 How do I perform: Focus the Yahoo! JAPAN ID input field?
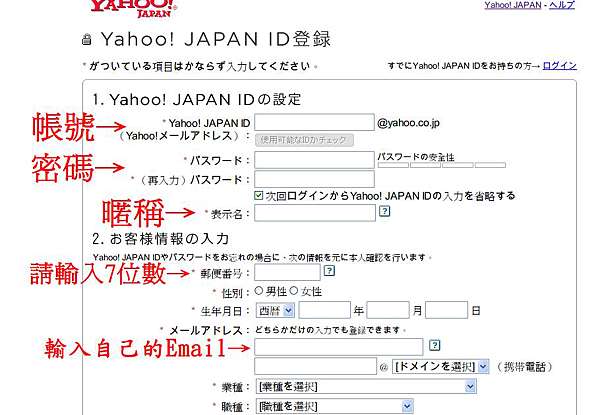[x=314, y=122]
